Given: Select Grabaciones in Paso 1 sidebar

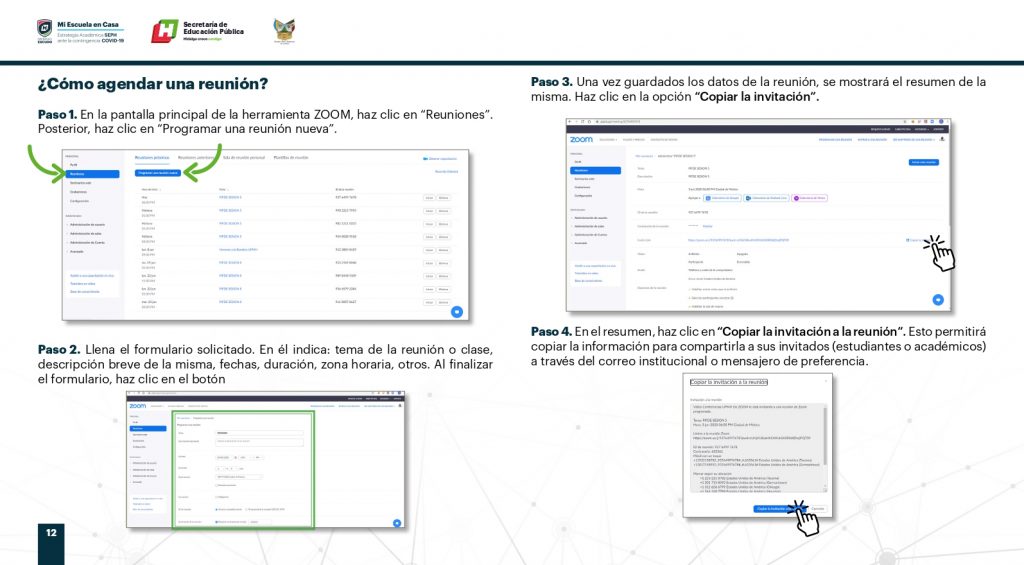Looking at the screenshot, I should (x=78, y=192).
